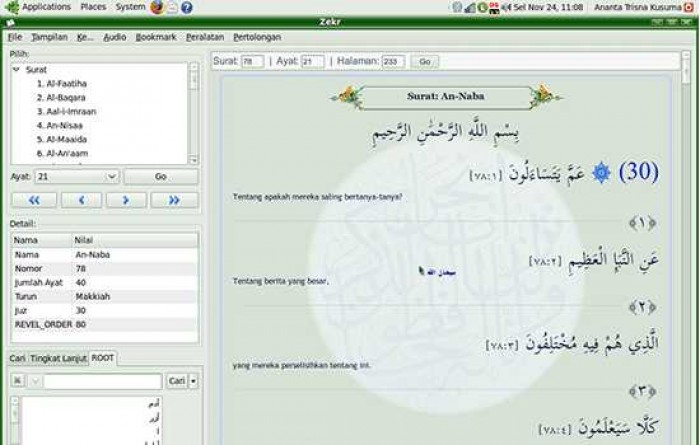
Task: Open the Peralatan menu
Action: pos(205,37)
